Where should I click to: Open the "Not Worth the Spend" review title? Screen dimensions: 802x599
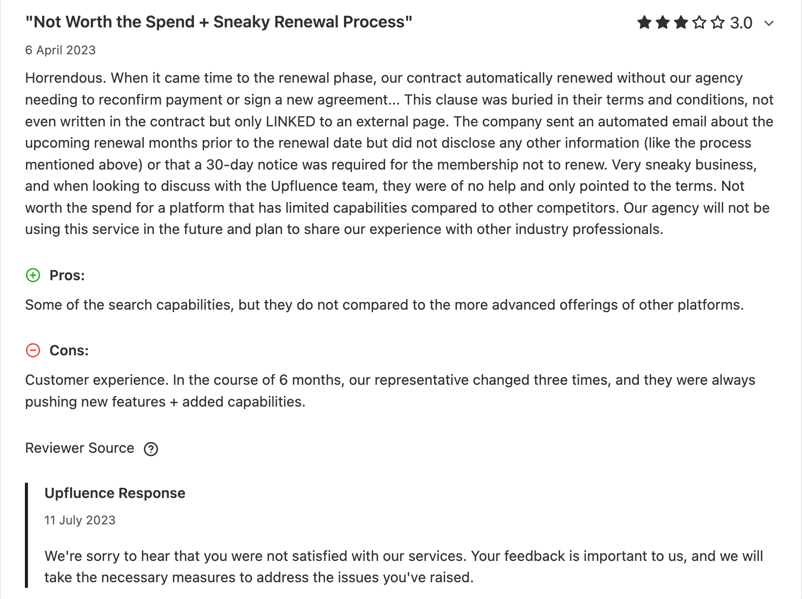(219, 22)
